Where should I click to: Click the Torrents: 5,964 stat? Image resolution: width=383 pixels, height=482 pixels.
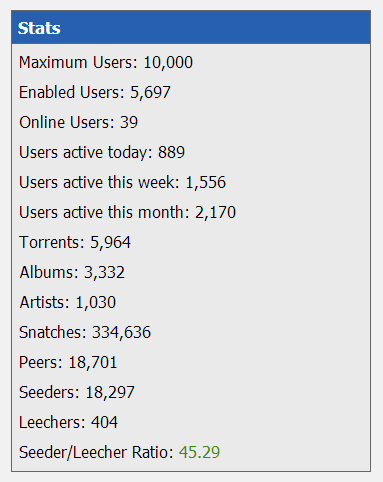click(75, 242)
